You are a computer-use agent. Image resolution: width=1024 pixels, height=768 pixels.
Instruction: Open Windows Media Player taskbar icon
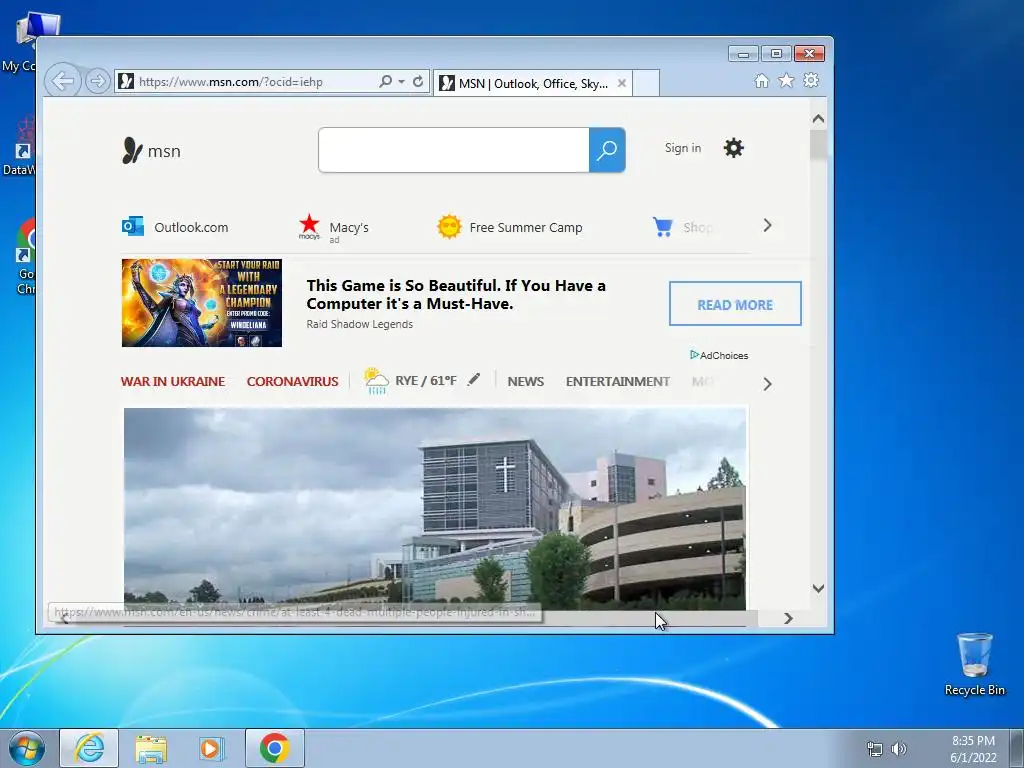click(212, 748)
